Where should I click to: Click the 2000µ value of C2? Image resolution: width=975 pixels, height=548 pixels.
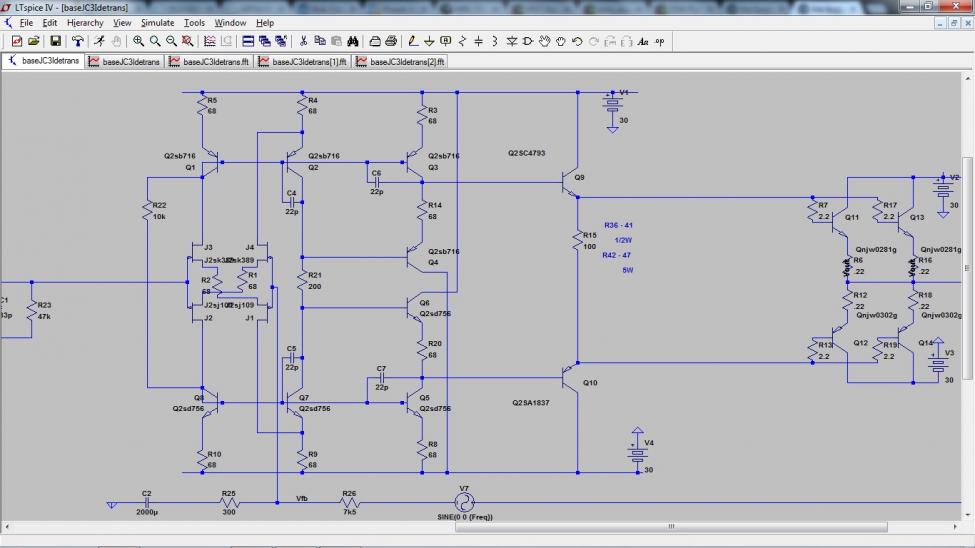tap(147, 512)
